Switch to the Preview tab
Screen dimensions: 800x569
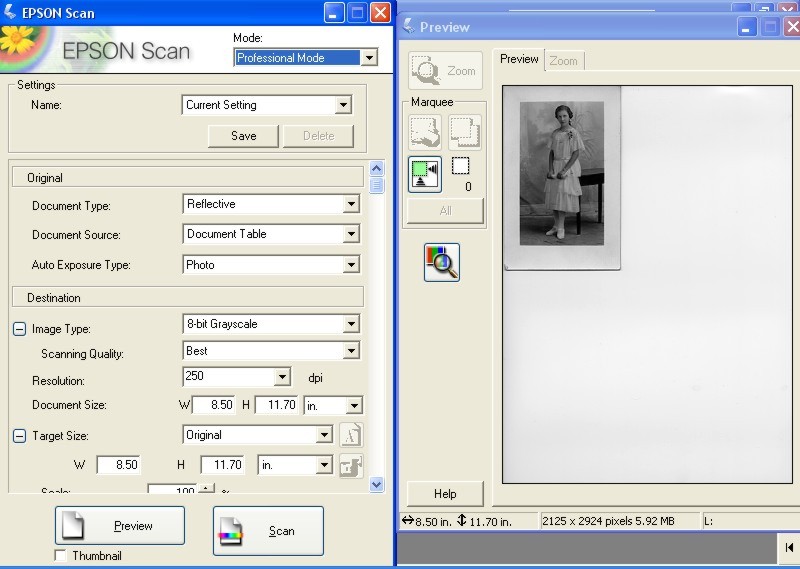coord(519,59)
